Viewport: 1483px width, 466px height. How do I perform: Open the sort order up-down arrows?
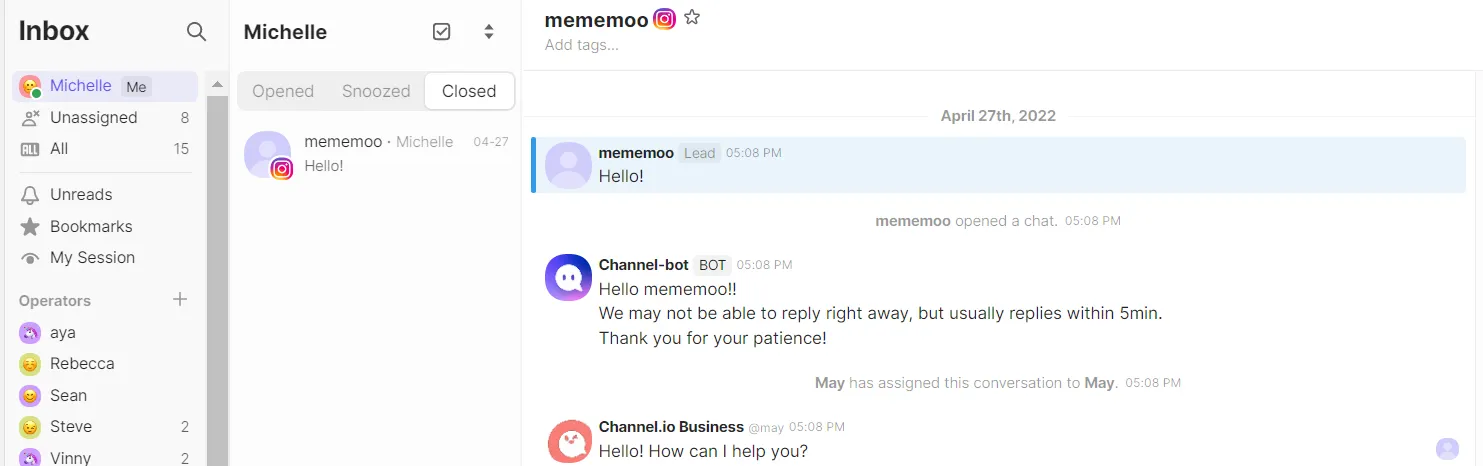click(x=489, y=32)
